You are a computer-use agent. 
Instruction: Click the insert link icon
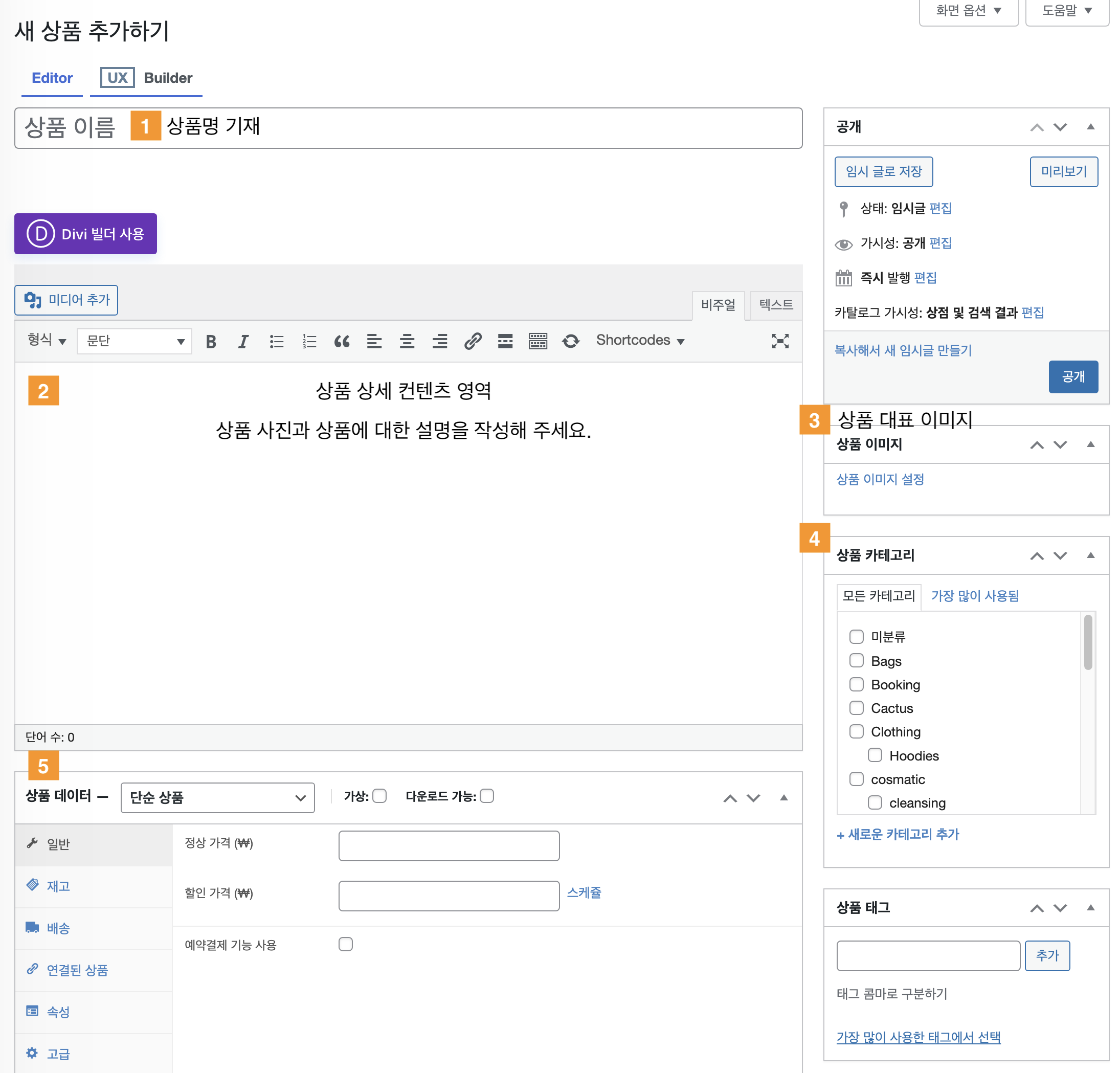[473, 342]
